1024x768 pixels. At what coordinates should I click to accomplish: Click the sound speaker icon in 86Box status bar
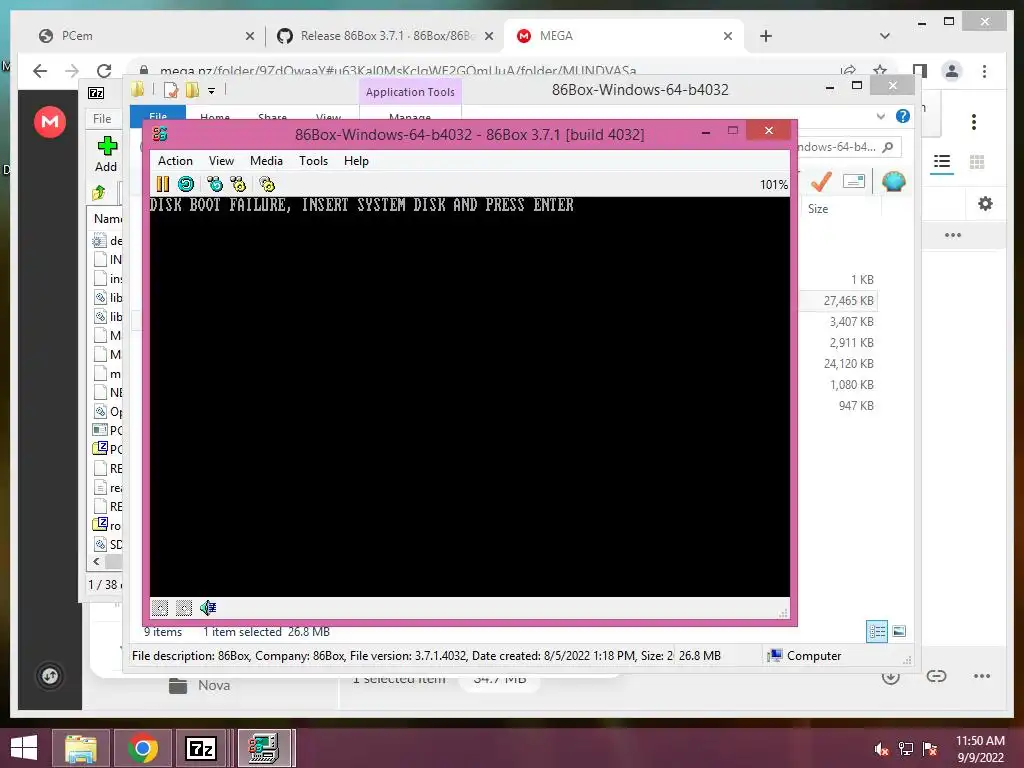[x=208, y=608]
